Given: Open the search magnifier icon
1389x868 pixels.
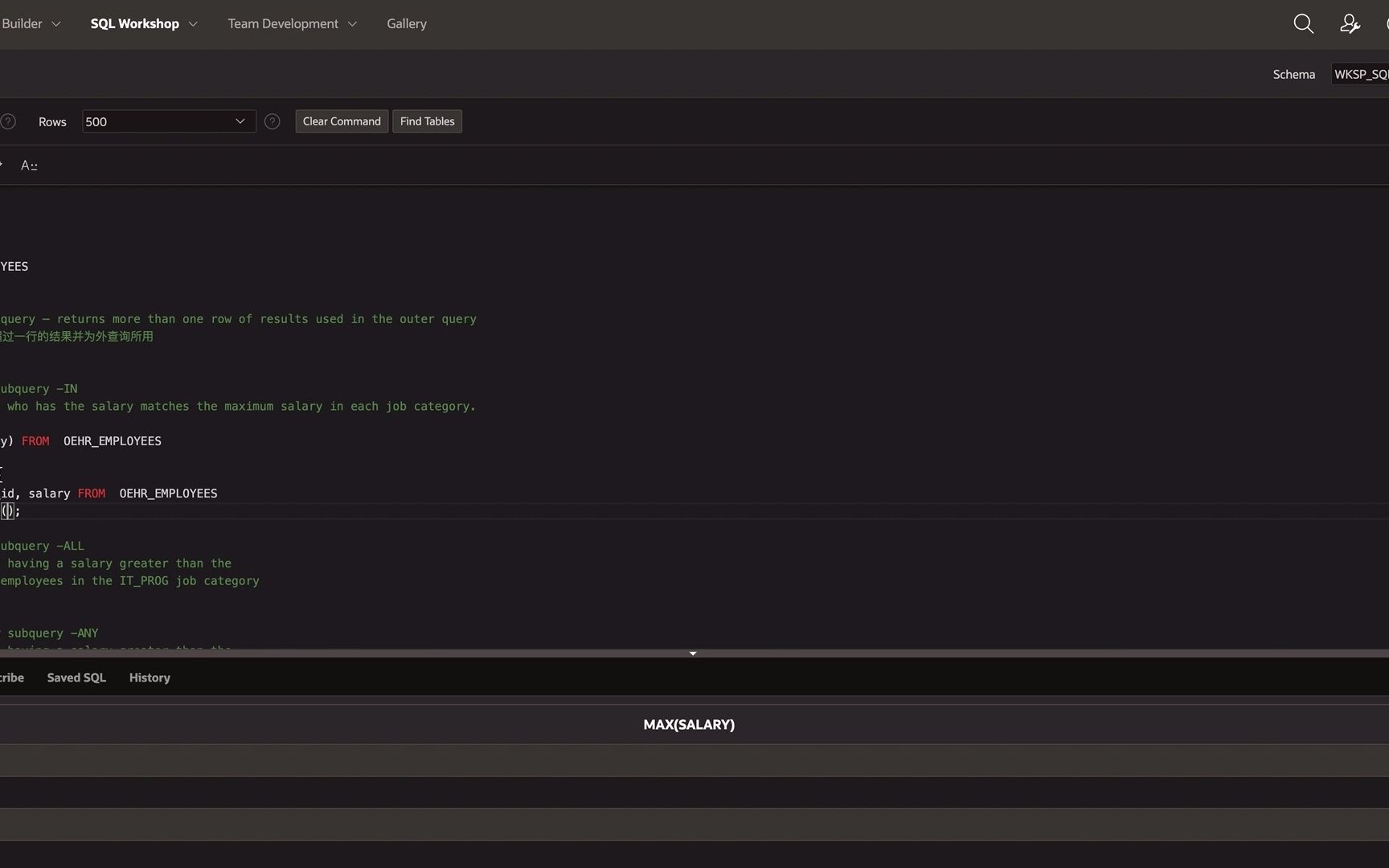Looking at the screenshot, I should click(1303, 24).
